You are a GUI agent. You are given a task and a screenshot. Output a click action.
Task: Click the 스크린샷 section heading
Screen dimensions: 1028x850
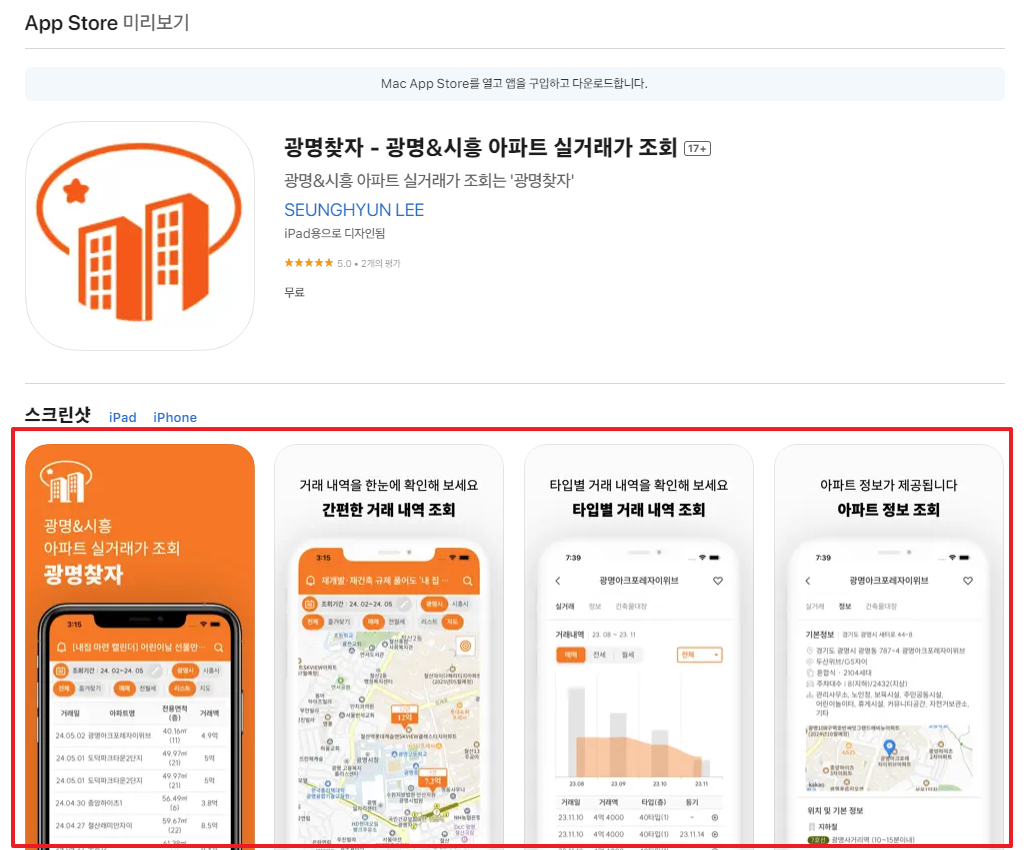[58, 415]
